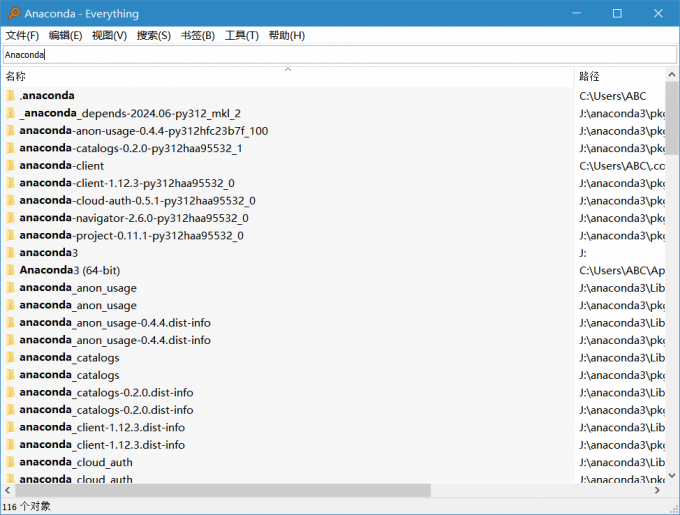Select the .anaconda folder name
Viewport: 680px width, 515px height.
coord(47,95)
